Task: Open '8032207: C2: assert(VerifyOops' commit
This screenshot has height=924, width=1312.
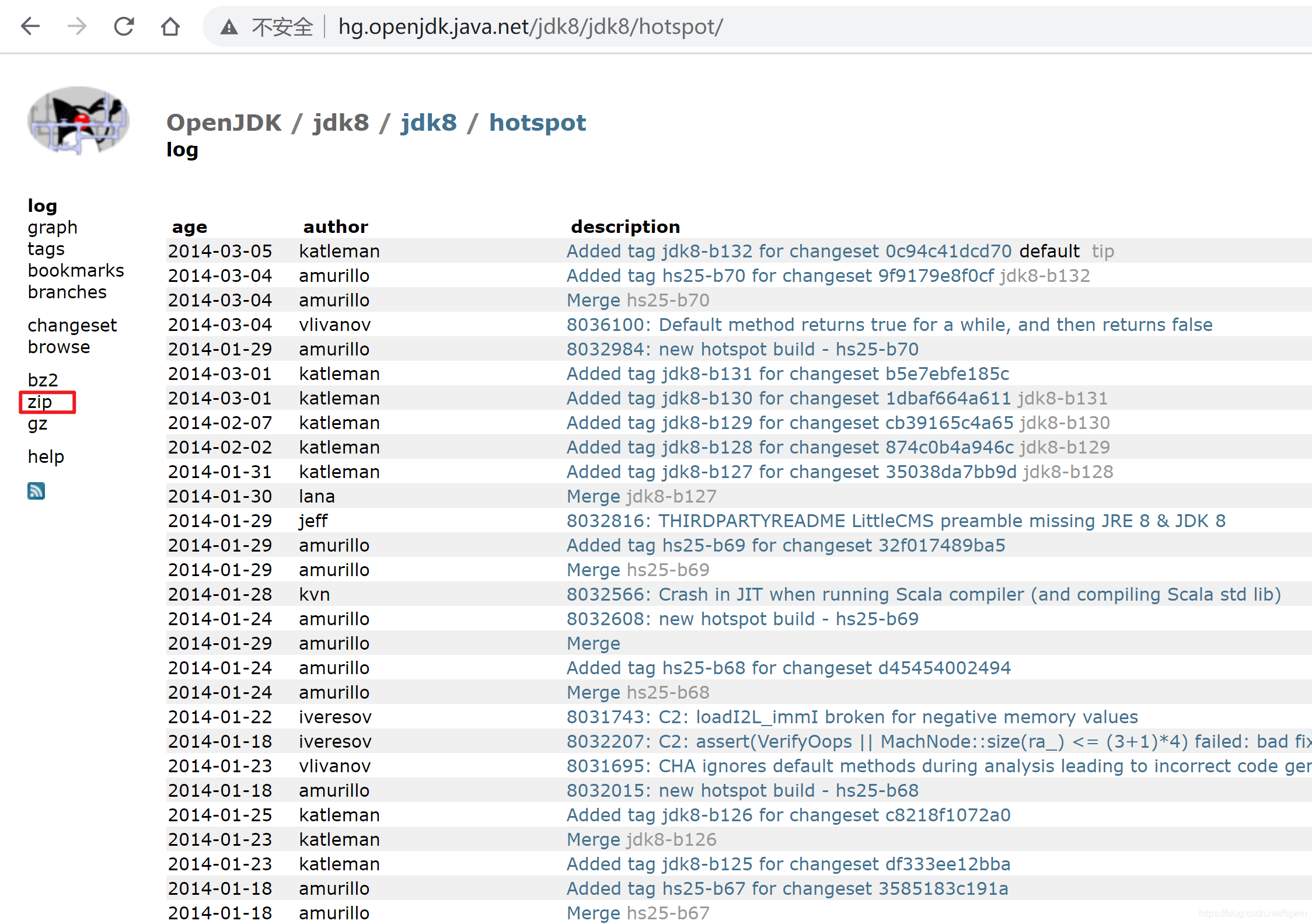Action: point(939,741)
